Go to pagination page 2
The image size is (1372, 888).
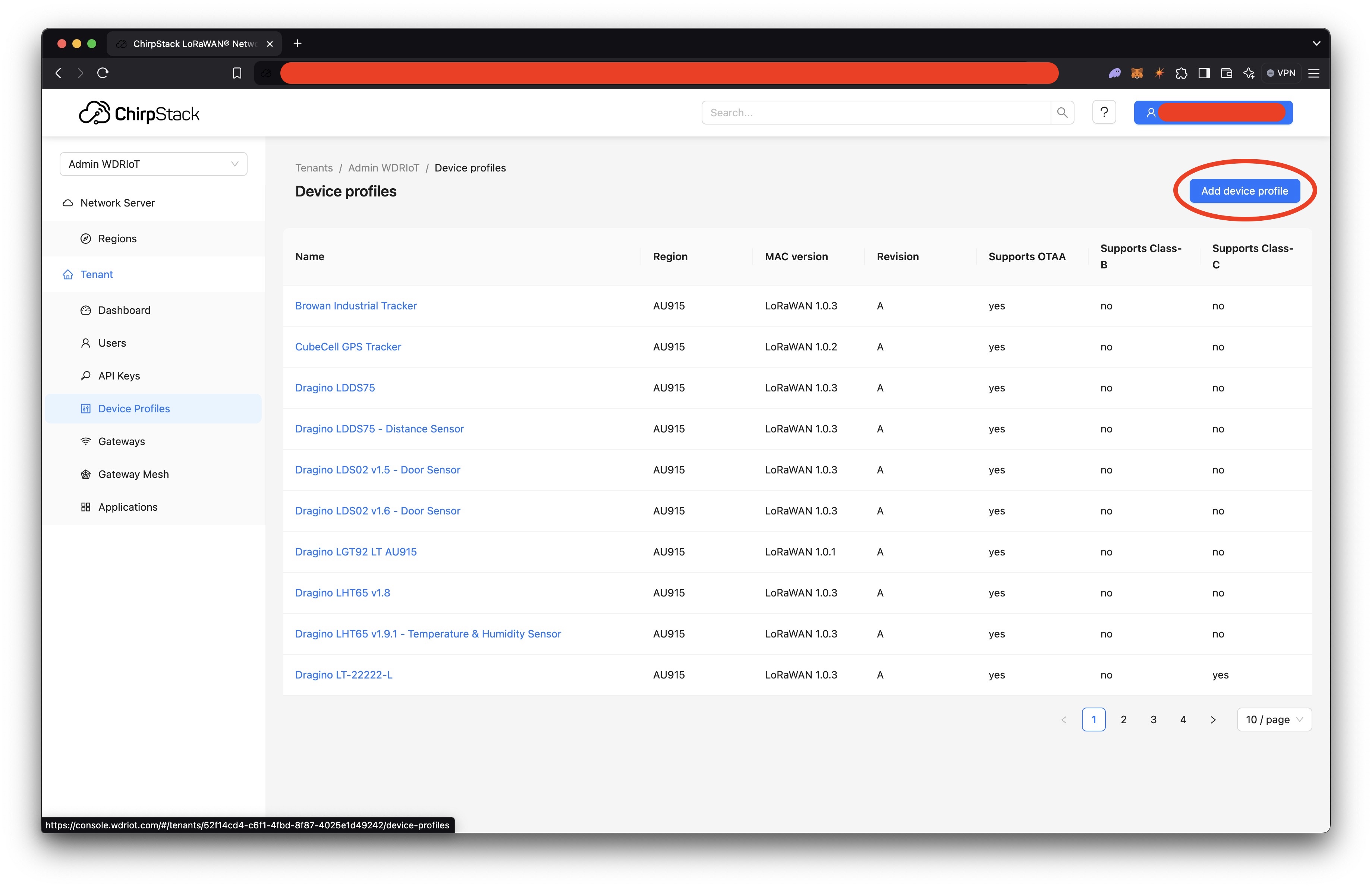[x=1124, y=719]
